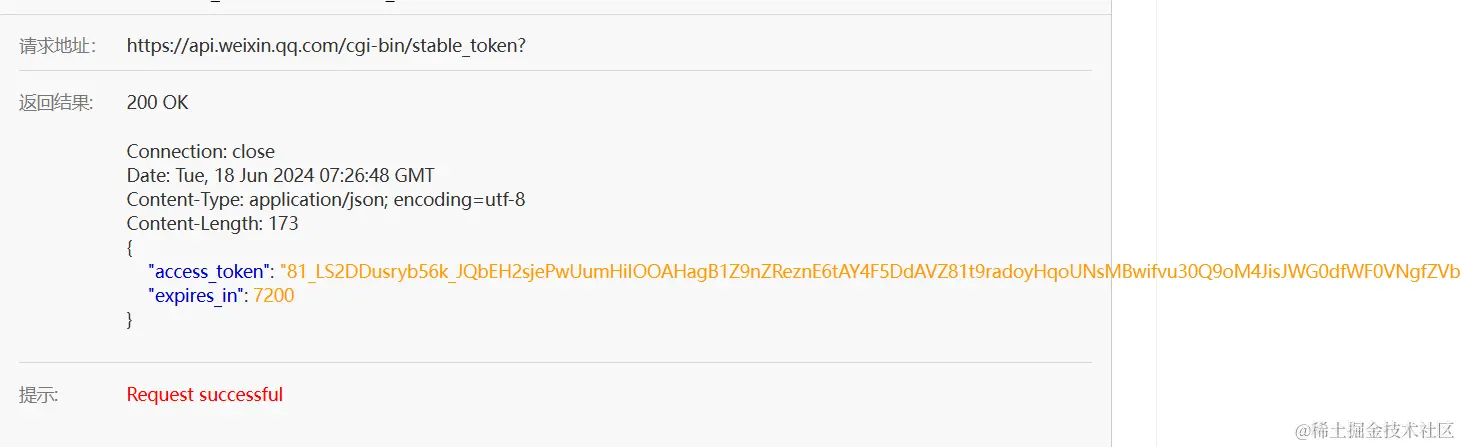Select the 7200 expires value

point(274,296)
